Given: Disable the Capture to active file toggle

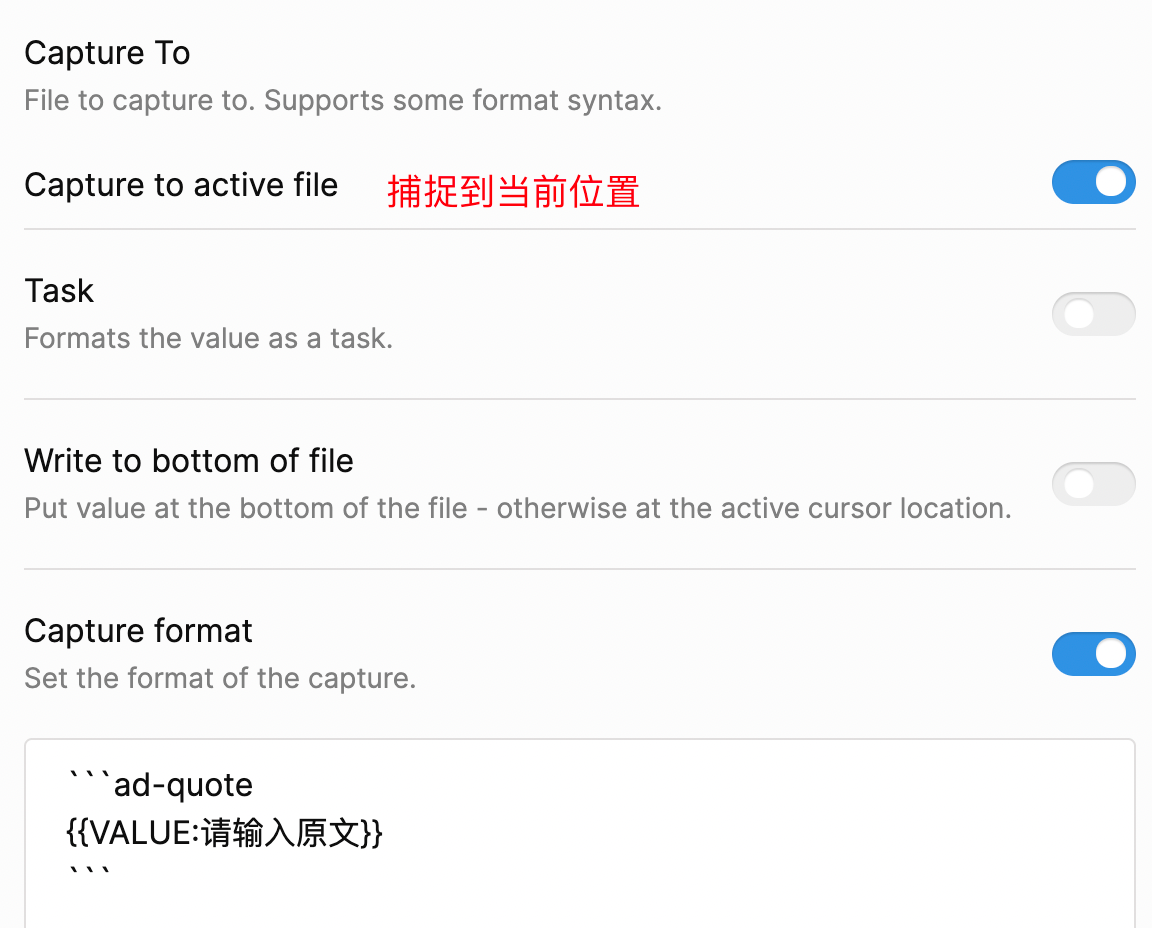Looking at the screenshot, I should 1093,182.
